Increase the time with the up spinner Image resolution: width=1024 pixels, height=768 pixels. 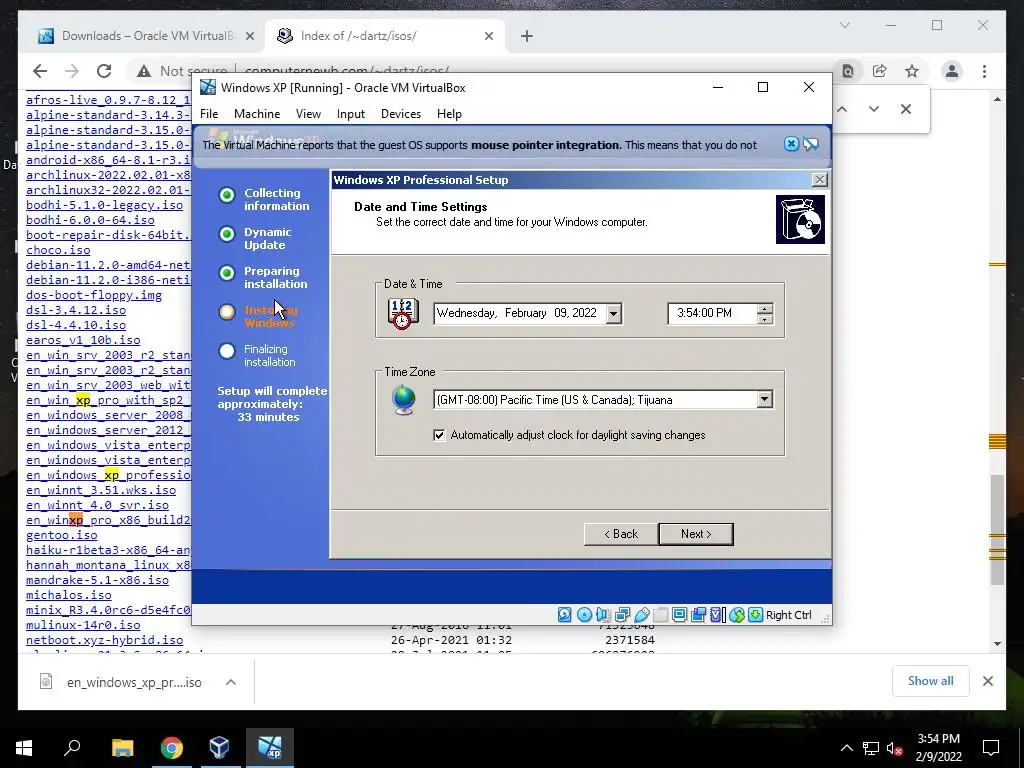765,308
